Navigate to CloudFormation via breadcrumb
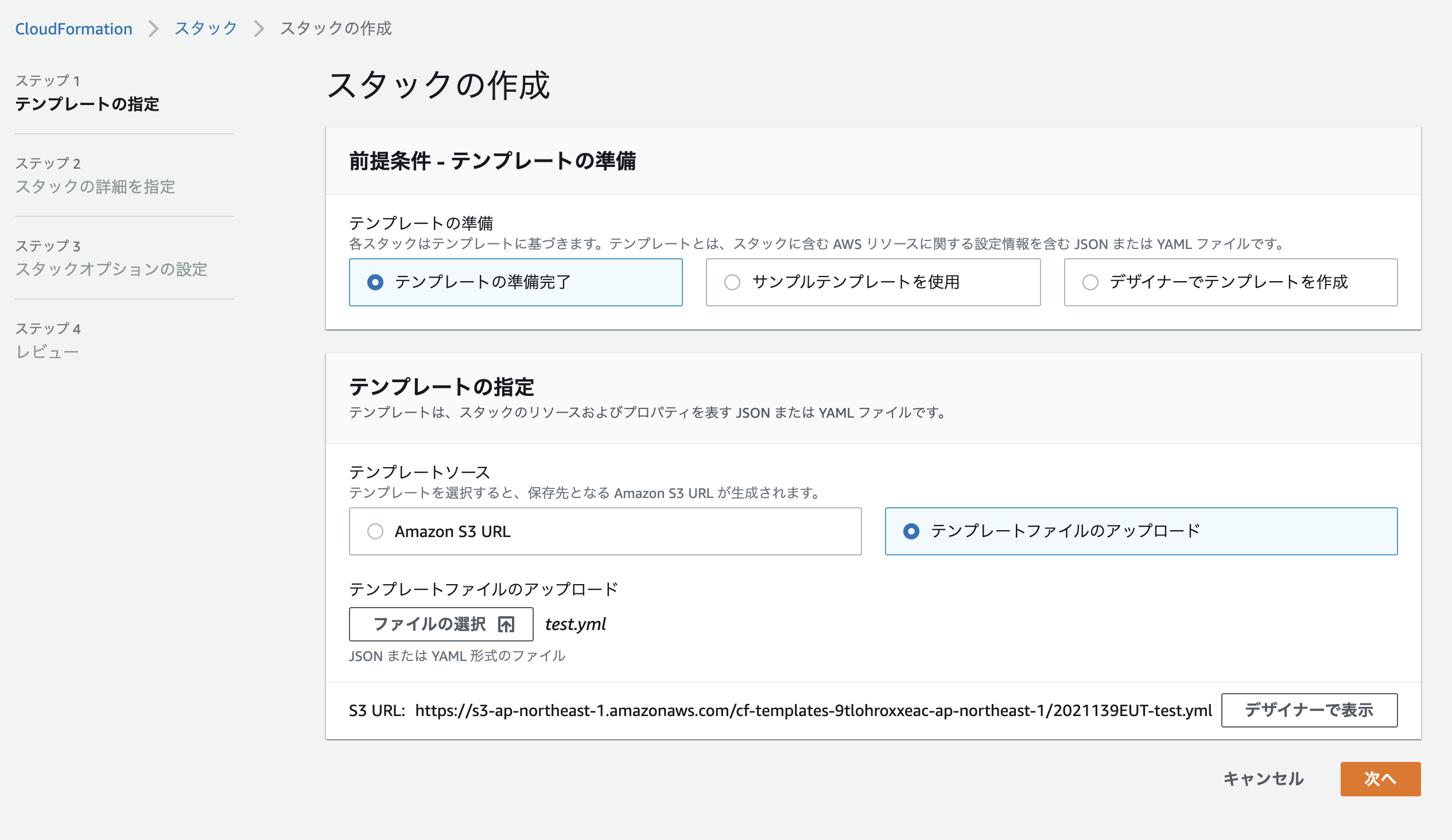The height and width of the screenshot is (840, 1452). click(x=74, y=28)
